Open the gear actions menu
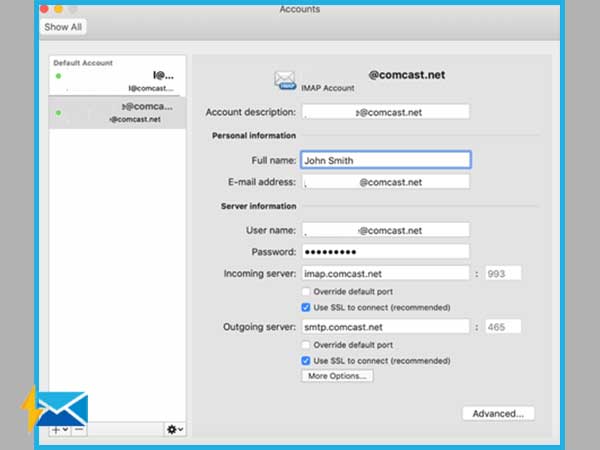The height and width of the screenshot is (450, 600). 175,429
